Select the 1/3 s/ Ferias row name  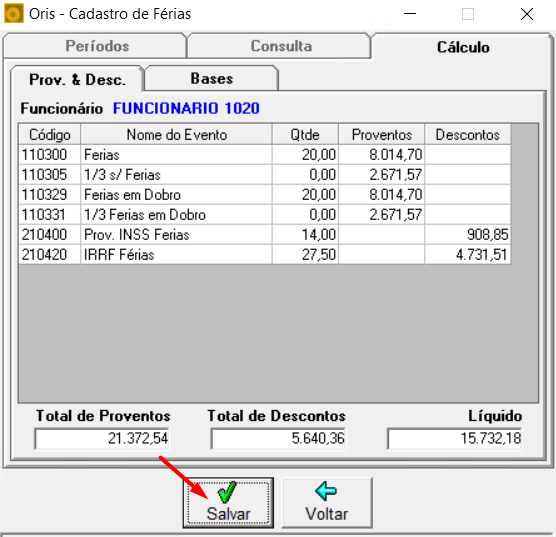(177, 175)
